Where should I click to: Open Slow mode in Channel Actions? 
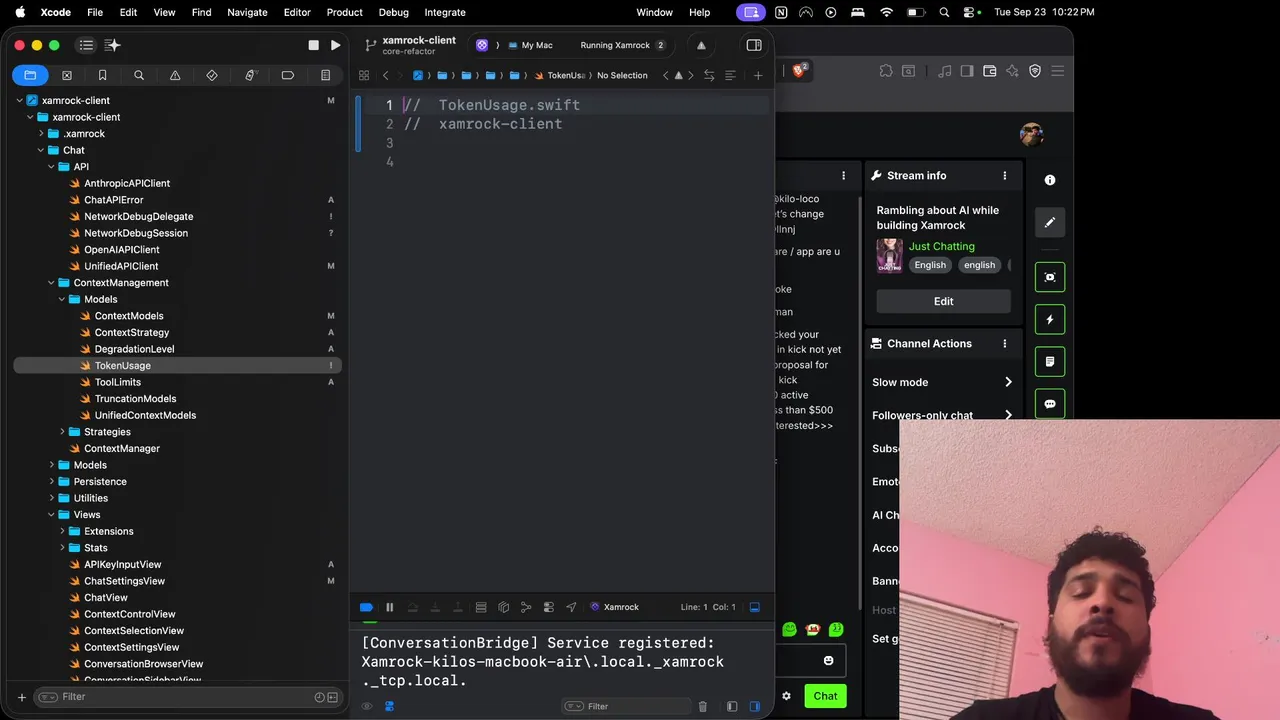942,382
